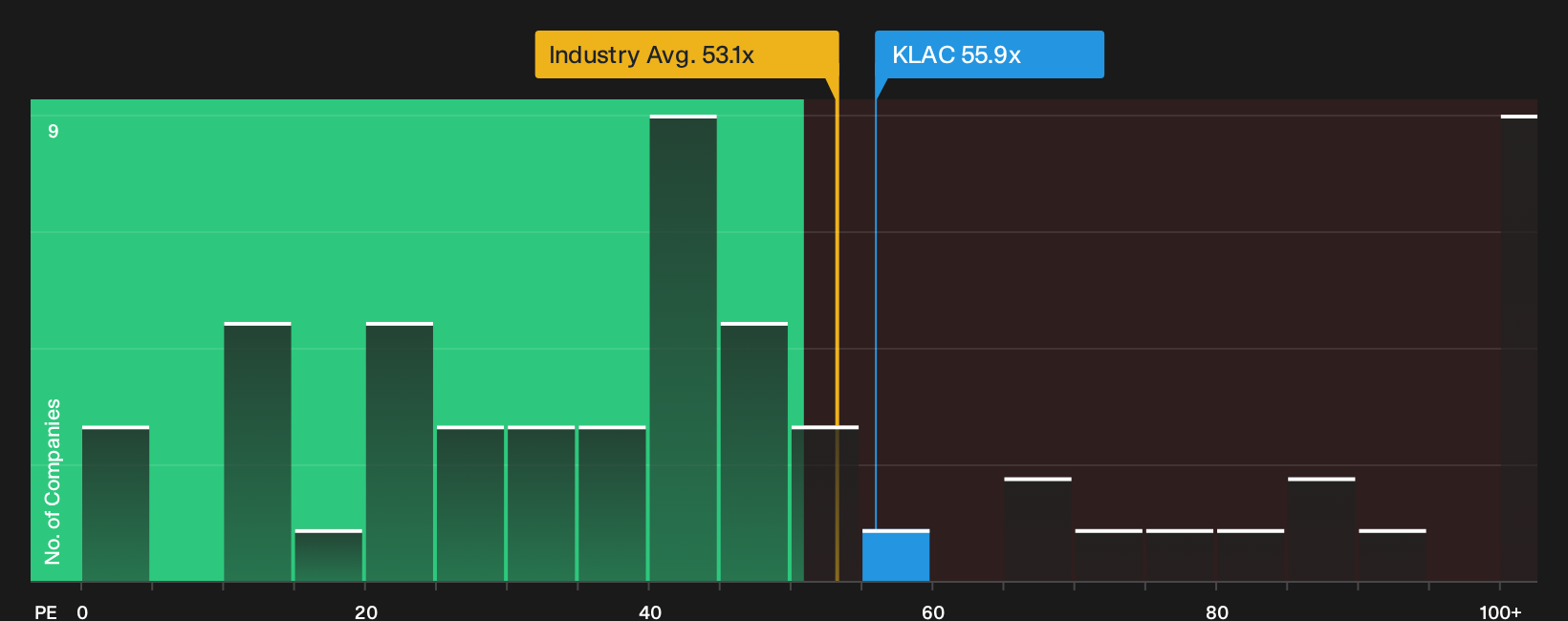Click the bar between PE 10 and 15

tap(257, 453)
